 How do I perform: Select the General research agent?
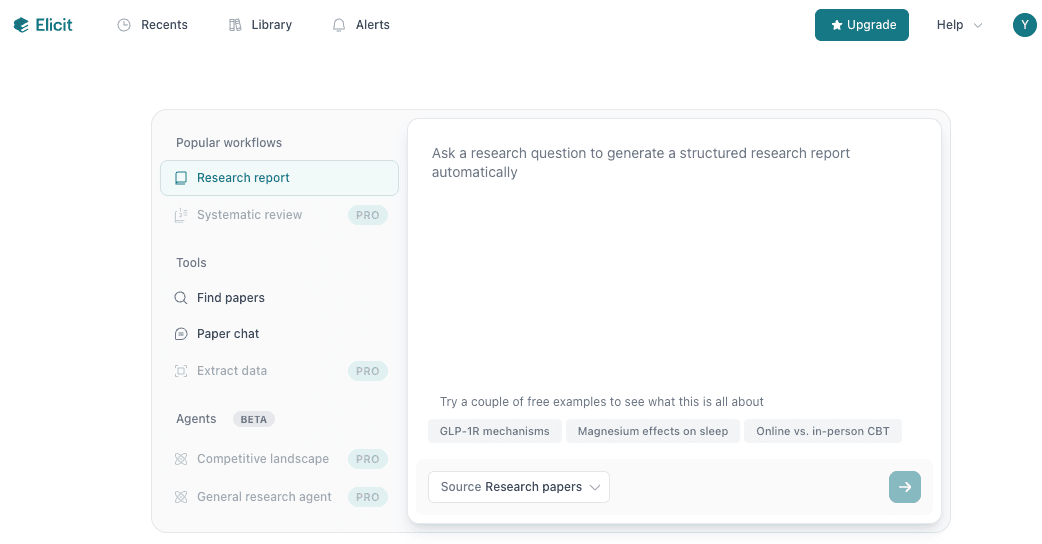coord(279,497)
